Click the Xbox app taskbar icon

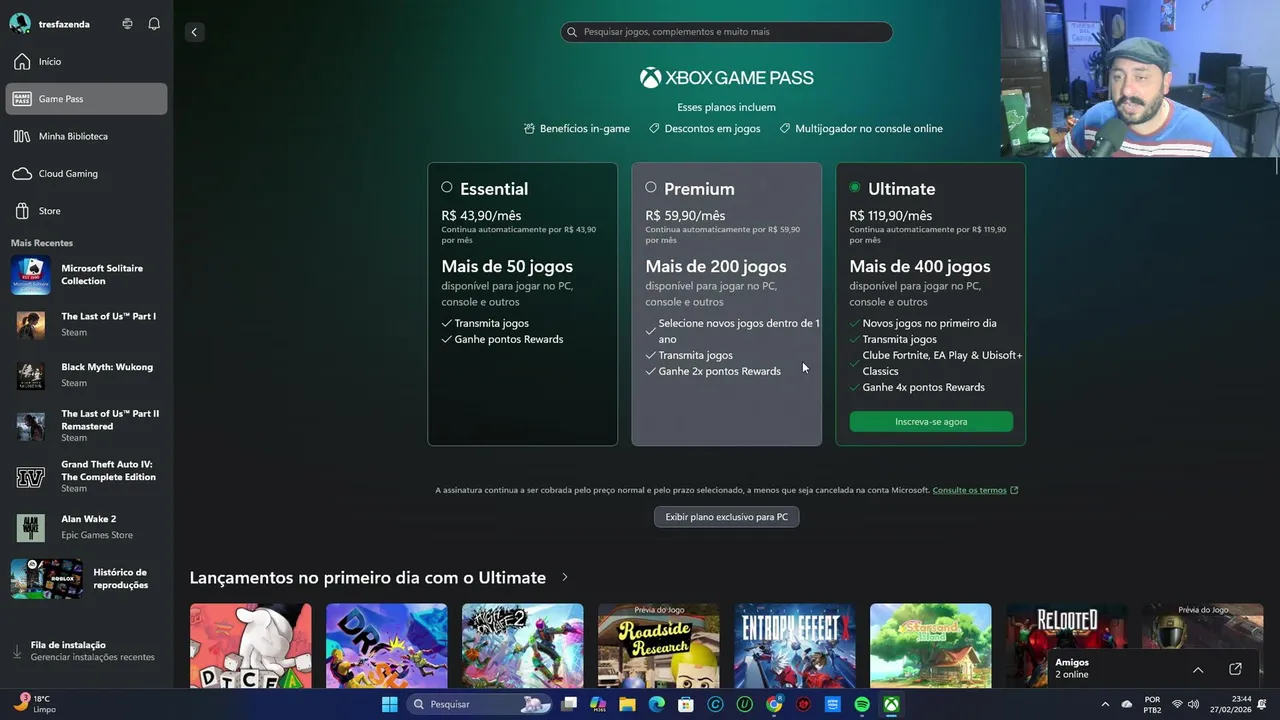[x=891, y=704]
